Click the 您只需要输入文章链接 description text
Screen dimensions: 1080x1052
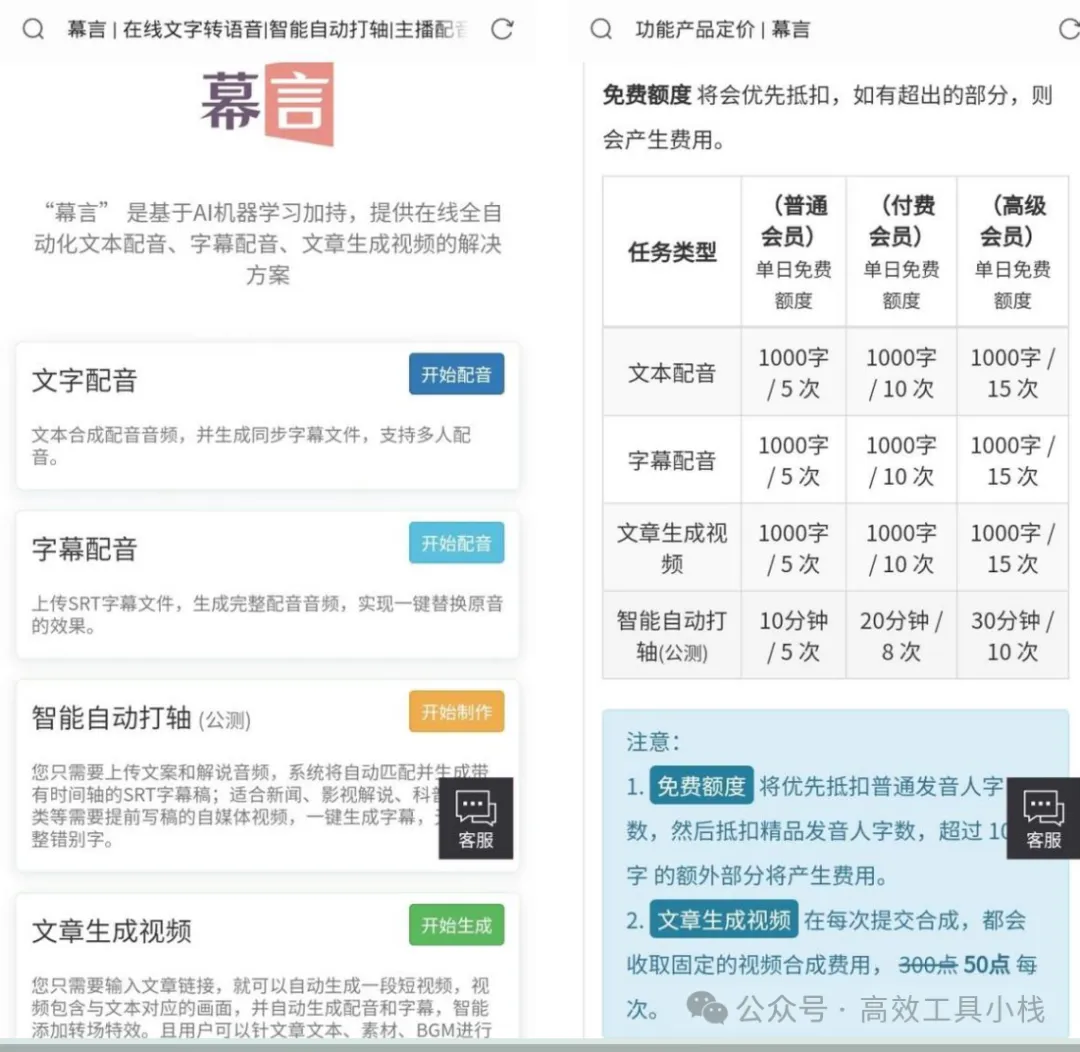(x=262, y=1008)
